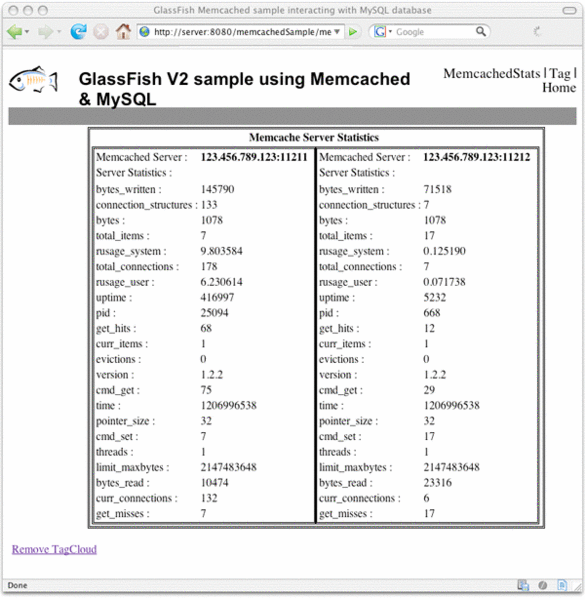
Task: Click the toolbar toggle pill button in title bar
Action: pos(569,10)
